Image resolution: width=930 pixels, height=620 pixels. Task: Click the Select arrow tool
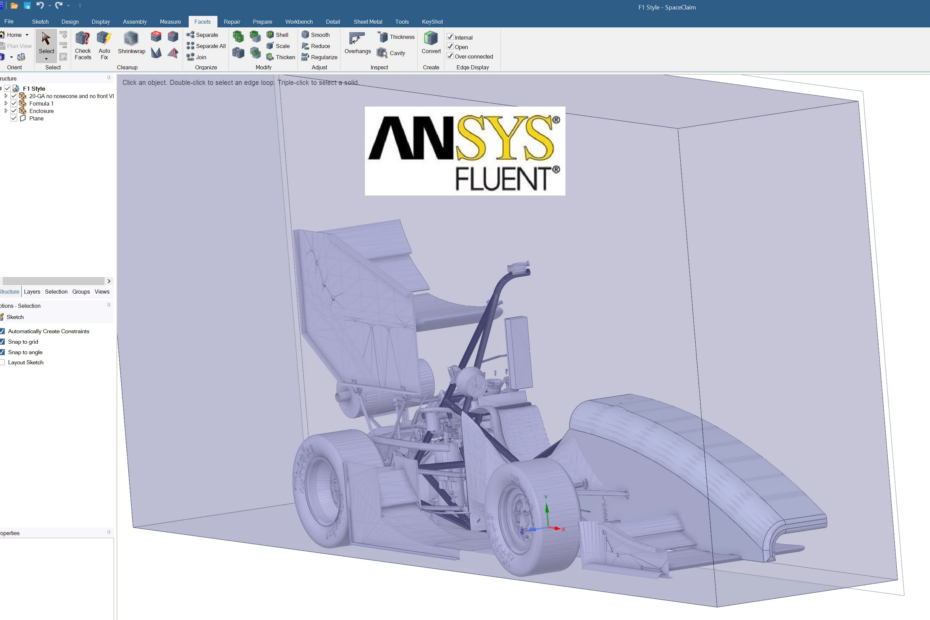(x=46, y=39)
